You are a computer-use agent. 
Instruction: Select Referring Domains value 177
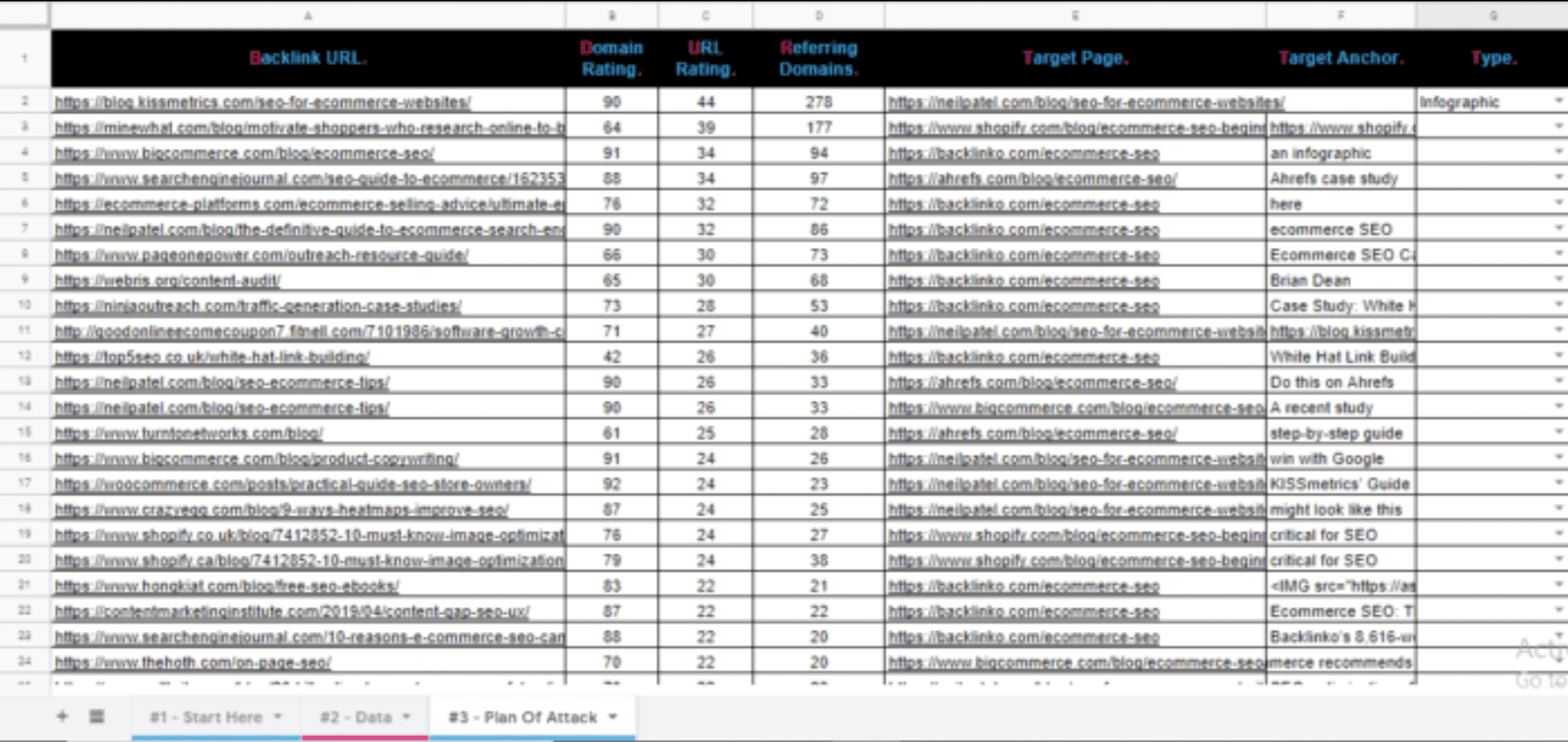click(819, 127)
